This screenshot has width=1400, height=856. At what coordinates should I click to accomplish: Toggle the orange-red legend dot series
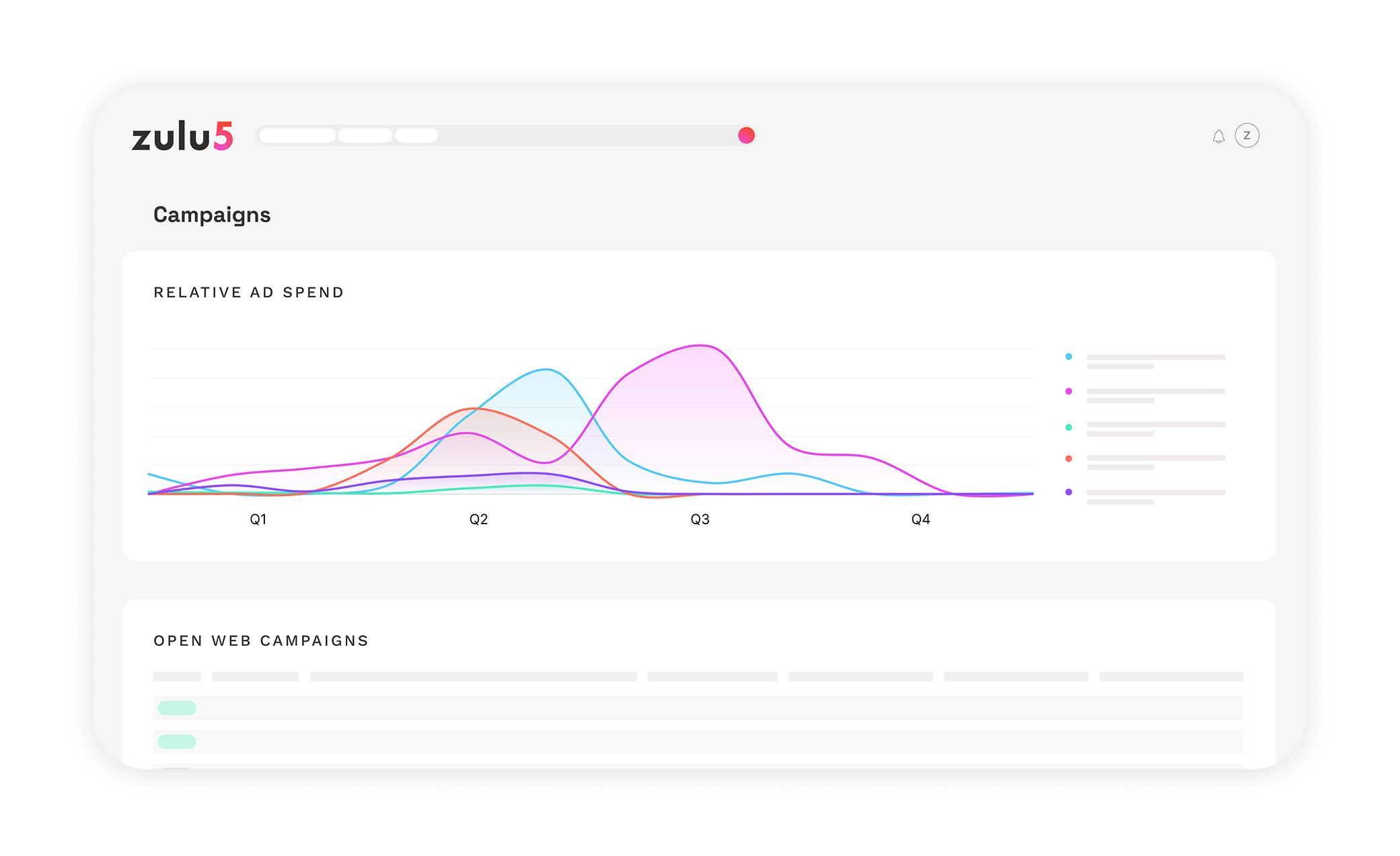point(1068,458)
